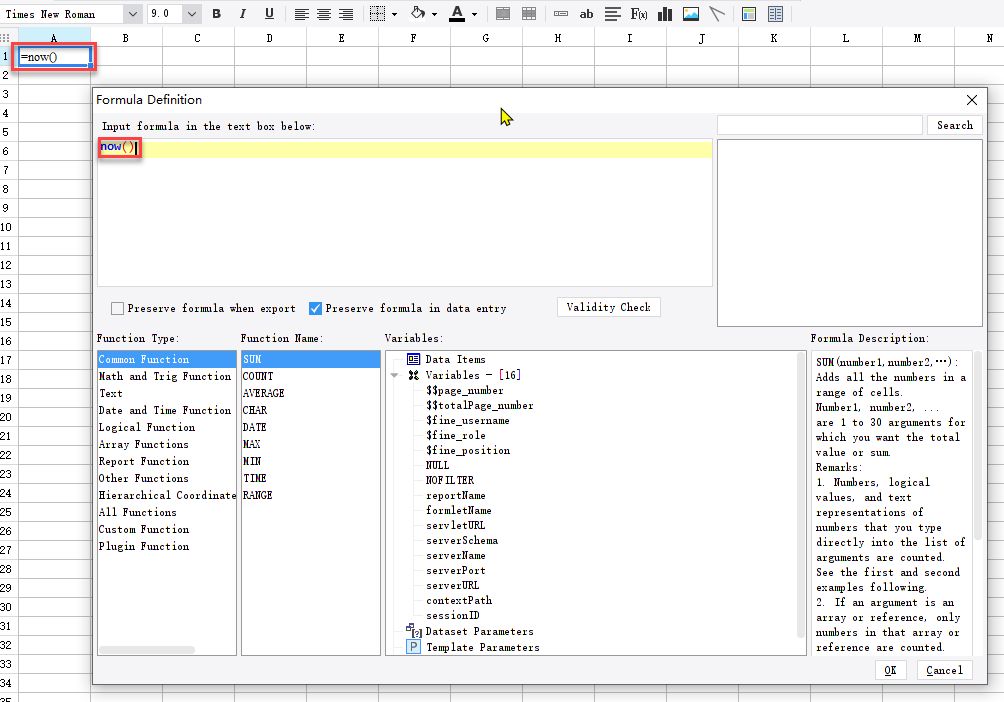Click the search input field

[x=819, y=124]
